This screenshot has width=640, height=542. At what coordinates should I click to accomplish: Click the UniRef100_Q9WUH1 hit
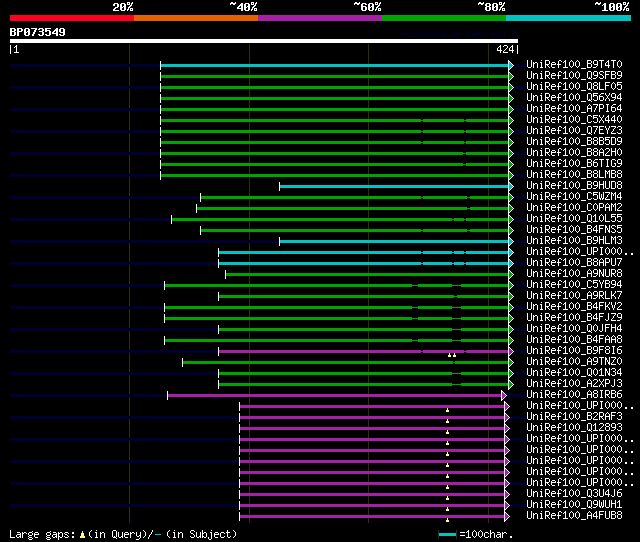[x=574, y=505]
